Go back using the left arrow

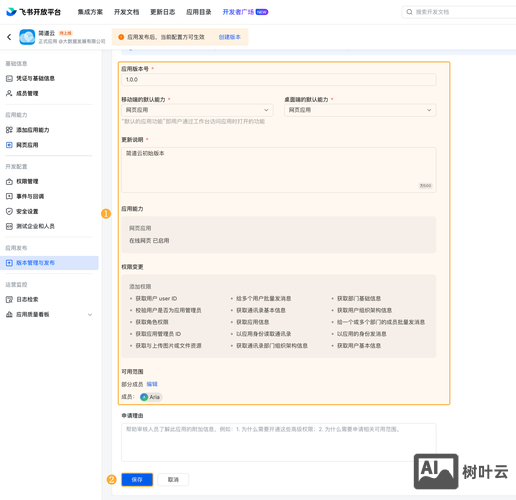[x=9, y=37]
